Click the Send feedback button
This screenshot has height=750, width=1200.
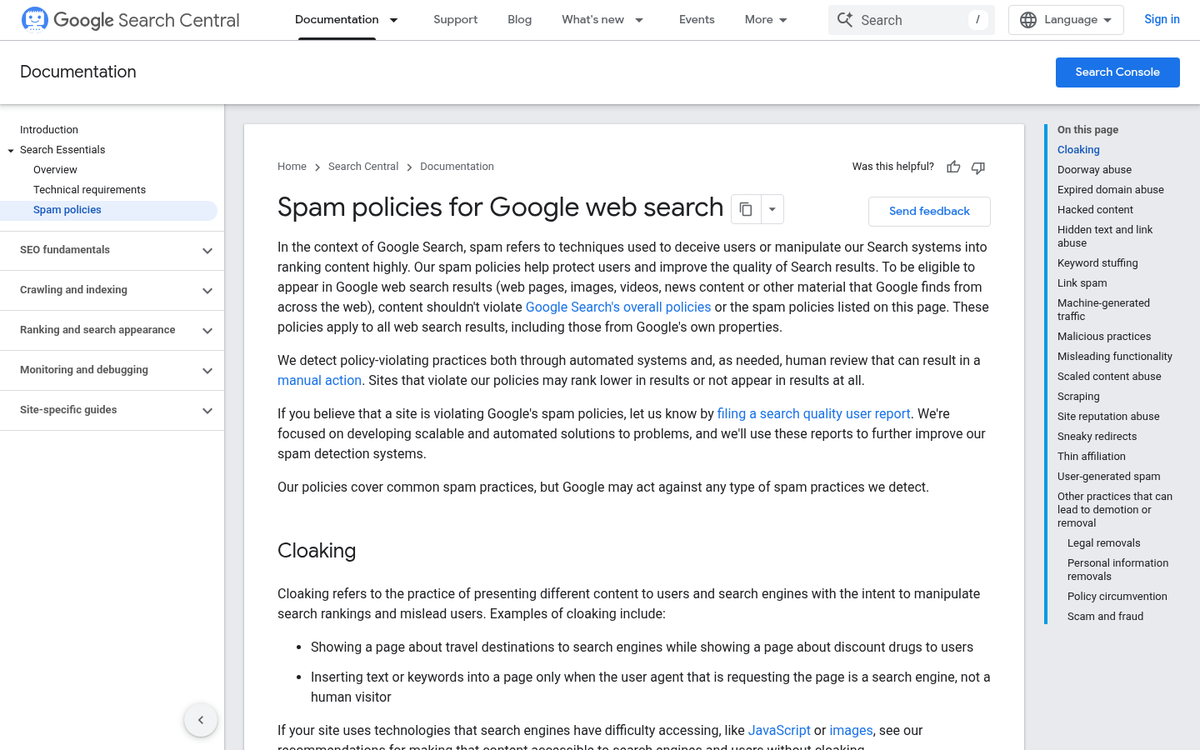pyautogui.click(x=929, y=211)
